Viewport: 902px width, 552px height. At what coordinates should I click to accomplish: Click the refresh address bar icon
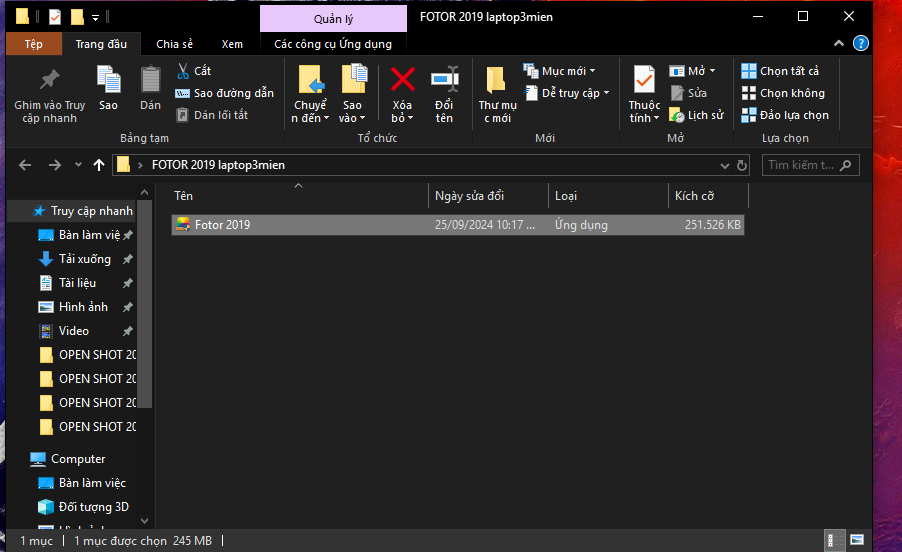click(x=742, y=166)
